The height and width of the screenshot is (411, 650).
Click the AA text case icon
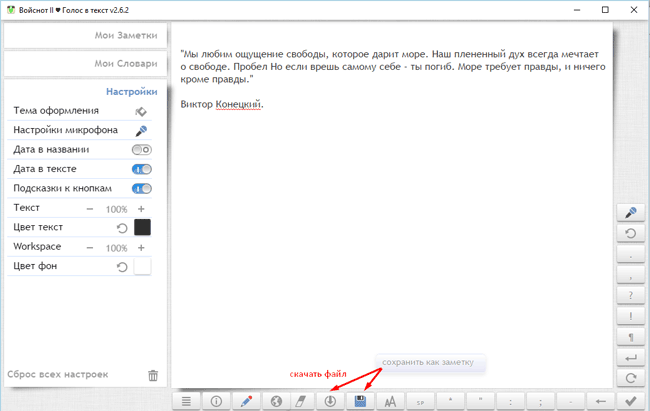(390, 401)
